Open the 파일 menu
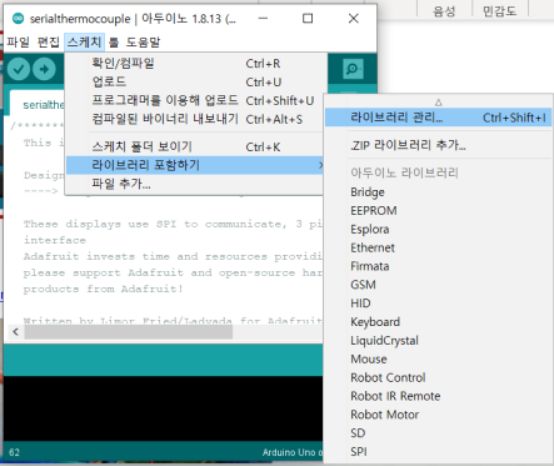 [18, 42]
